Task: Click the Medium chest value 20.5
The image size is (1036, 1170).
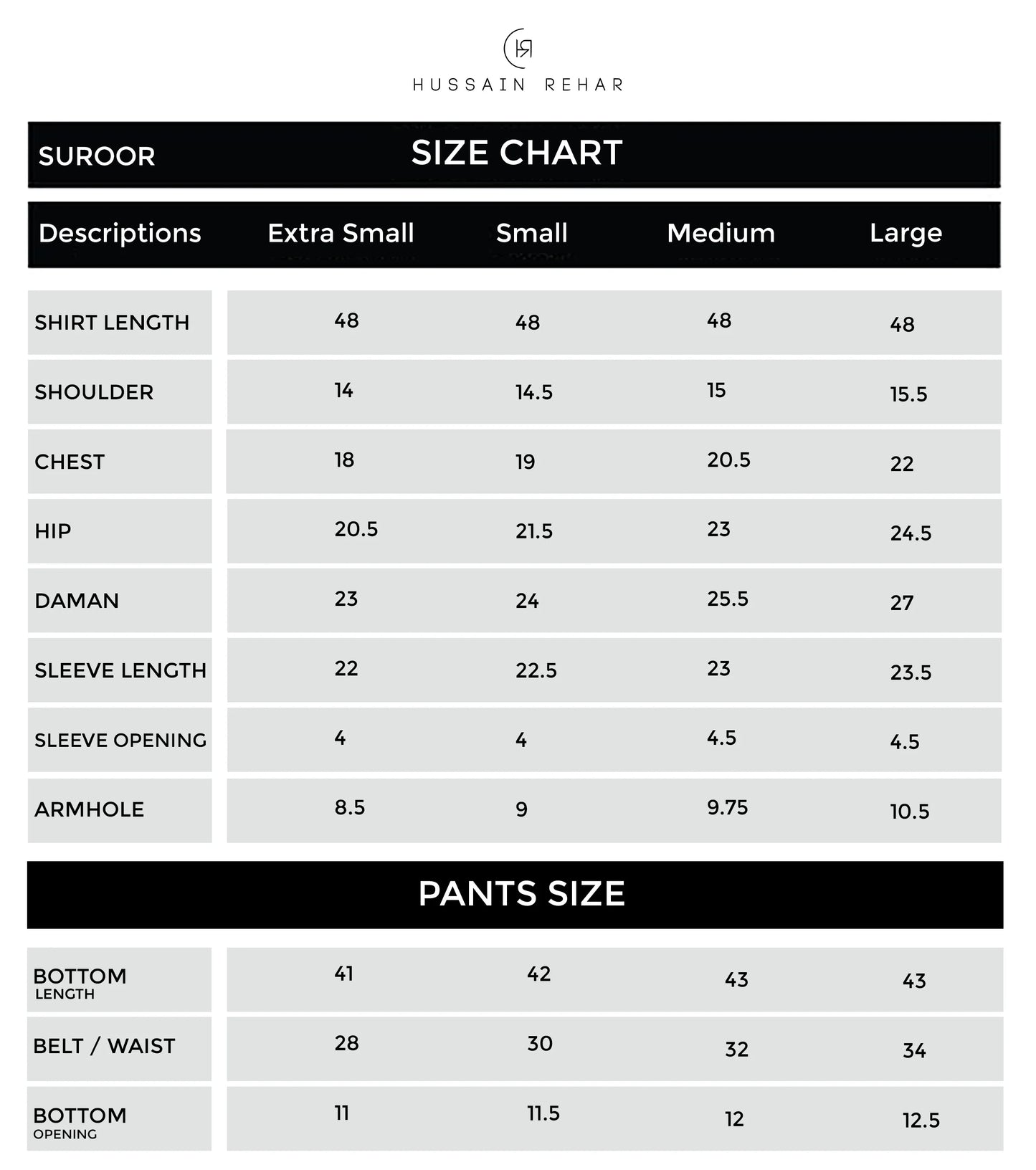Action: [x=728, y=460]
